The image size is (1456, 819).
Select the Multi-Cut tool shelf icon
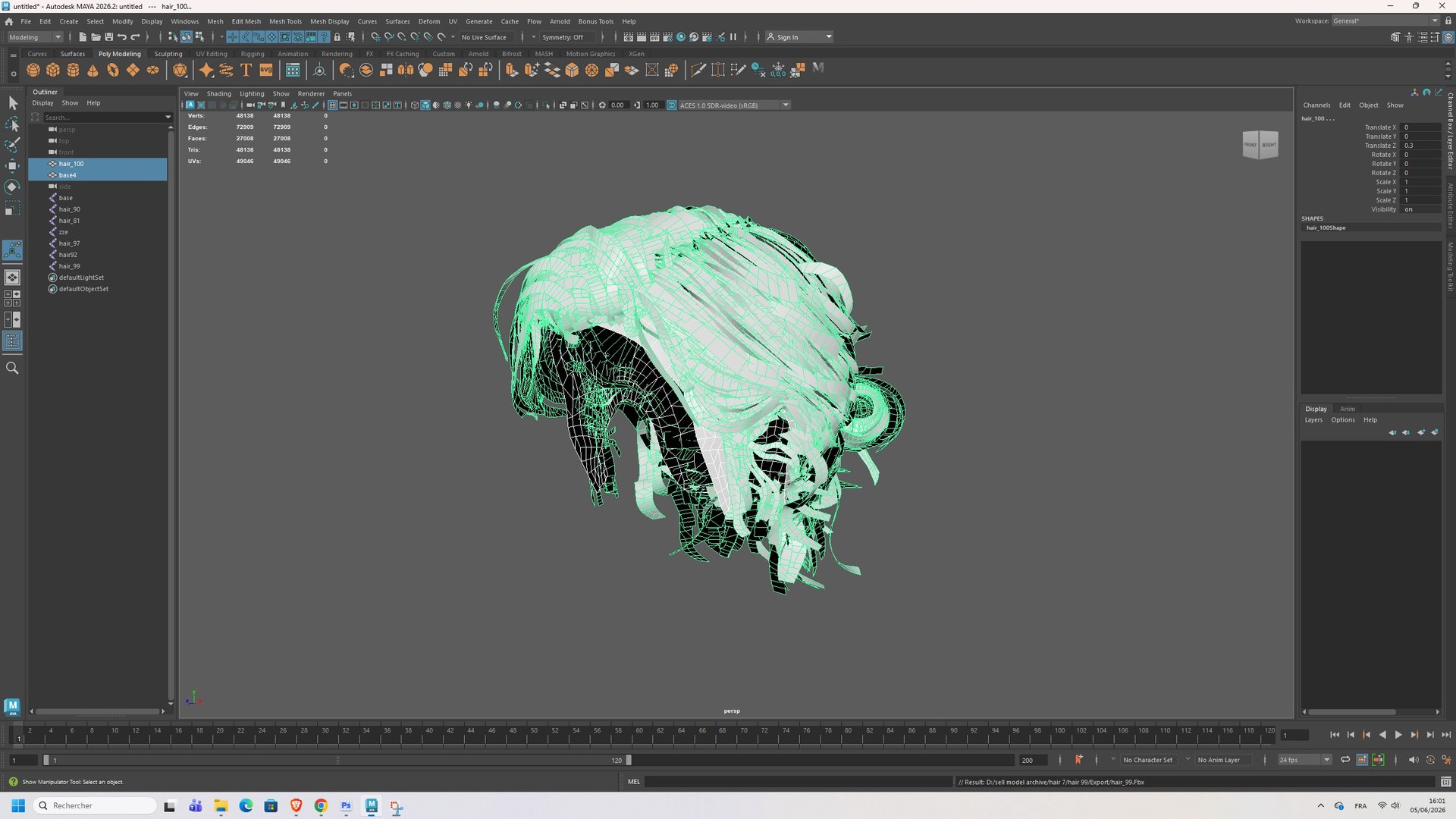pyautogui.click(x=698, y=70)
